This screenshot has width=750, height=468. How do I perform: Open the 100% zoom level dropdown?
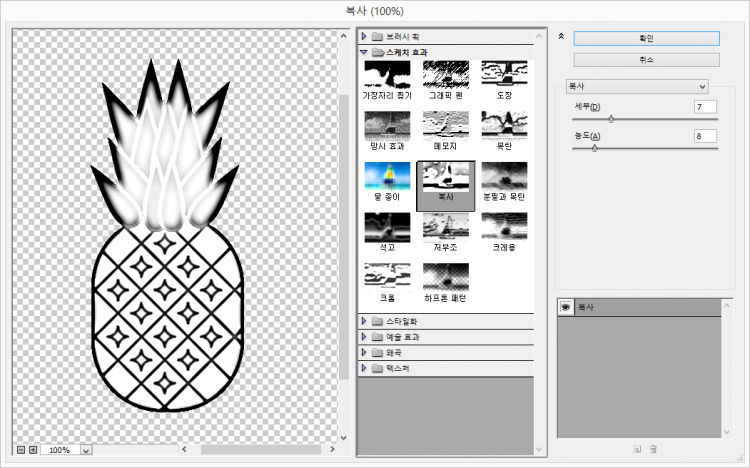point(84,451)
